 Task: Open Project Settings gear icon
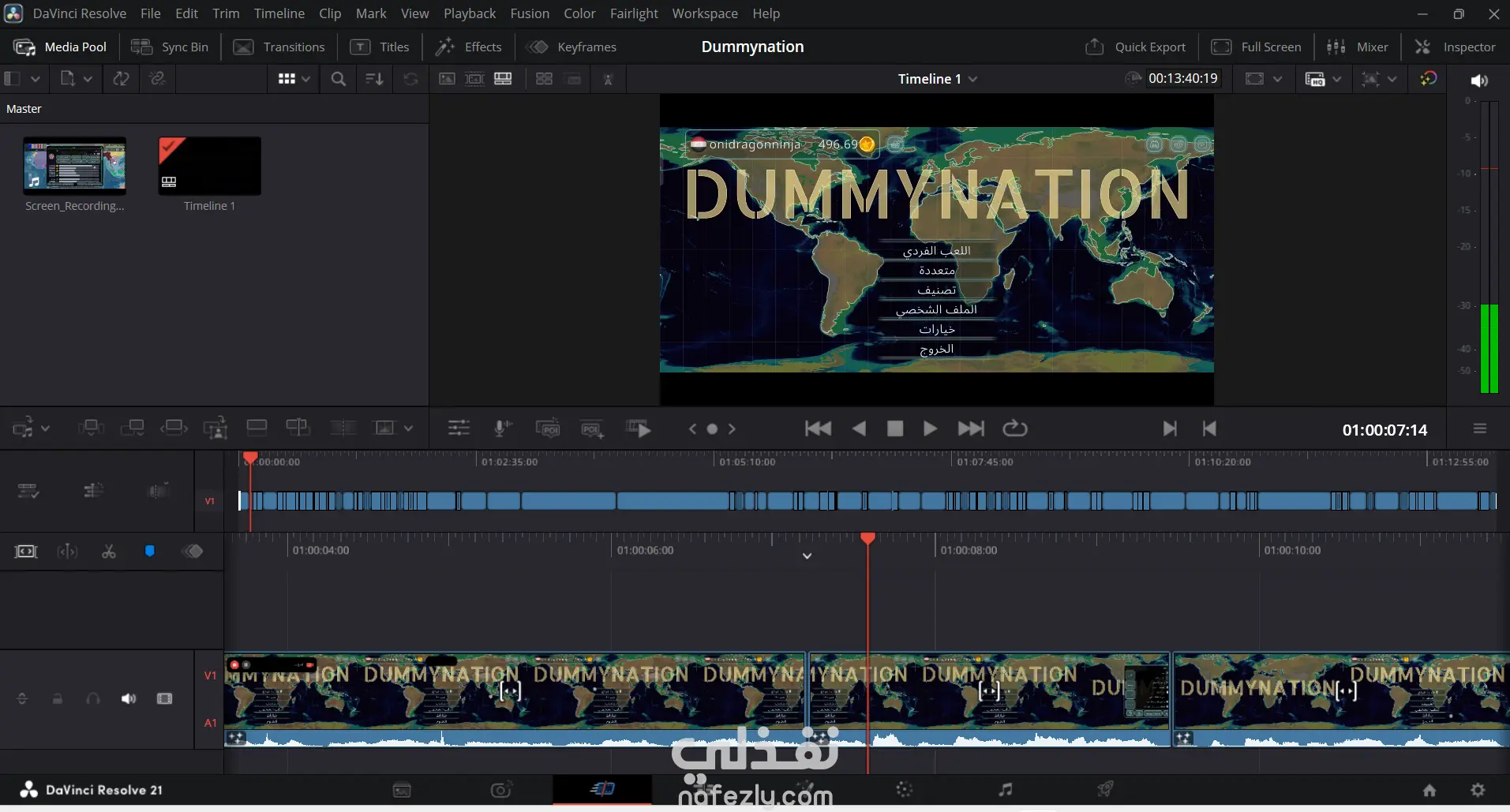point(1478,790)
